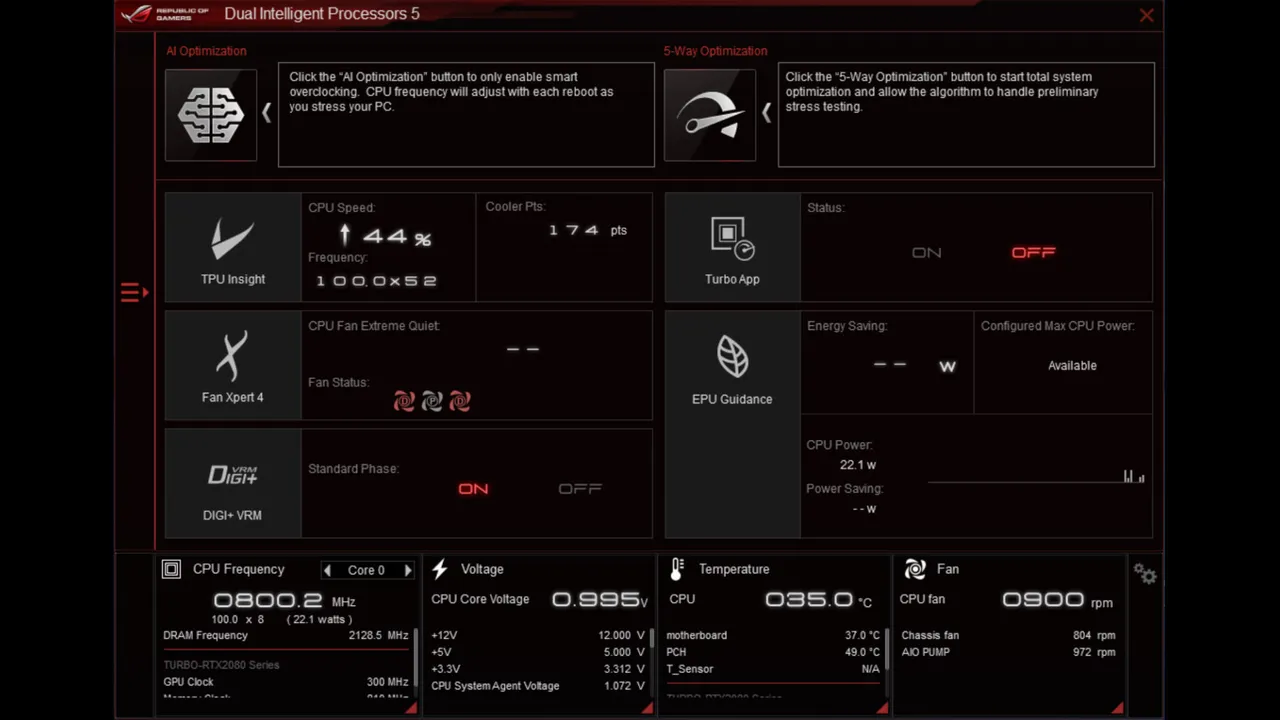Click the CPU Frequency chip icon
This screenshot has width=1280, height=720.
point(171,569)
